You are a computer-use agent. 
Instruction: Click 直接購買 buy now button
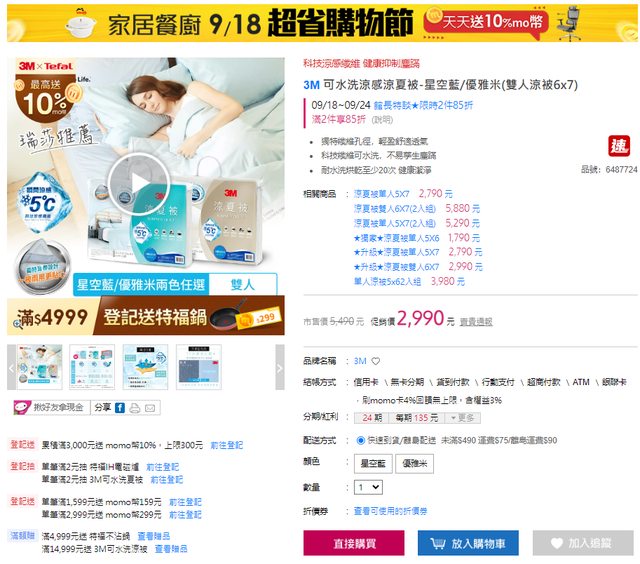point(354,543)
